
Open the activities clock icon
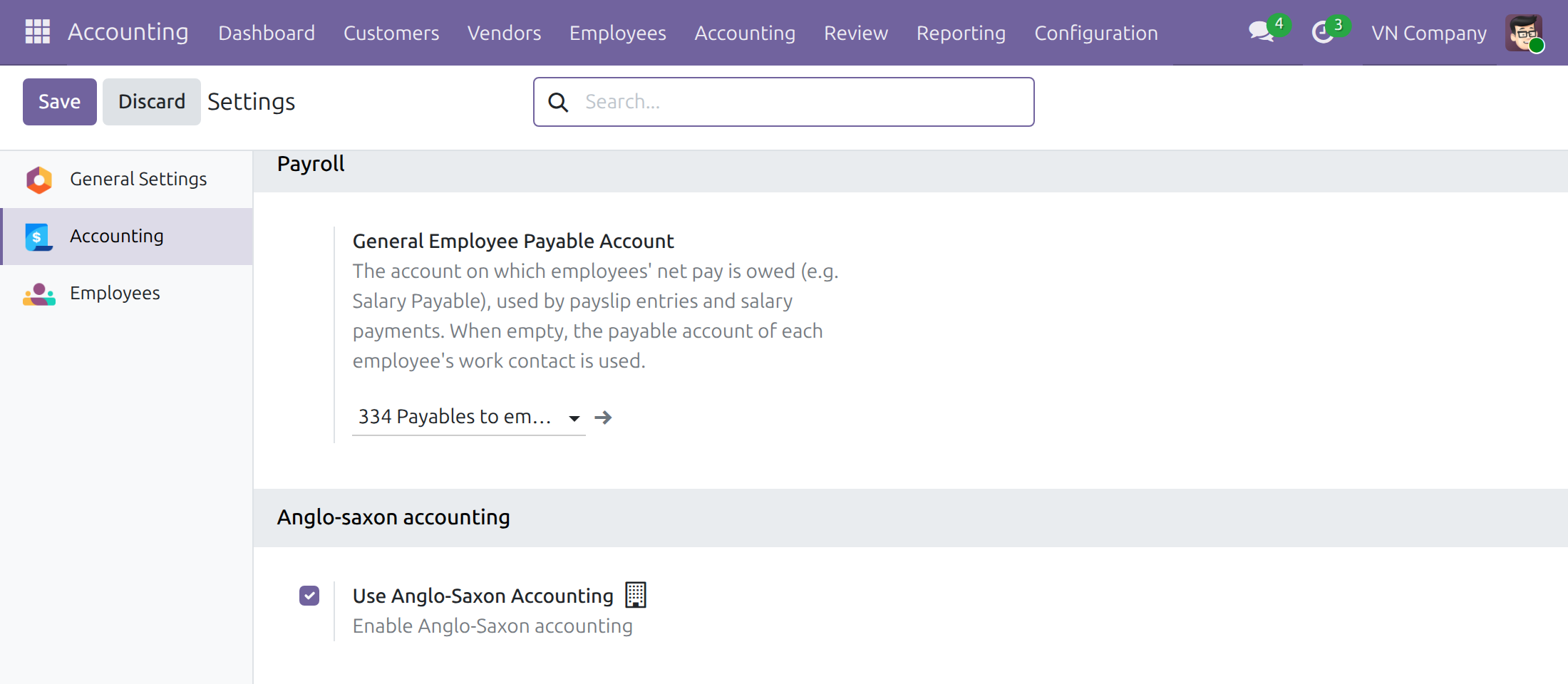coord(1323,32)
